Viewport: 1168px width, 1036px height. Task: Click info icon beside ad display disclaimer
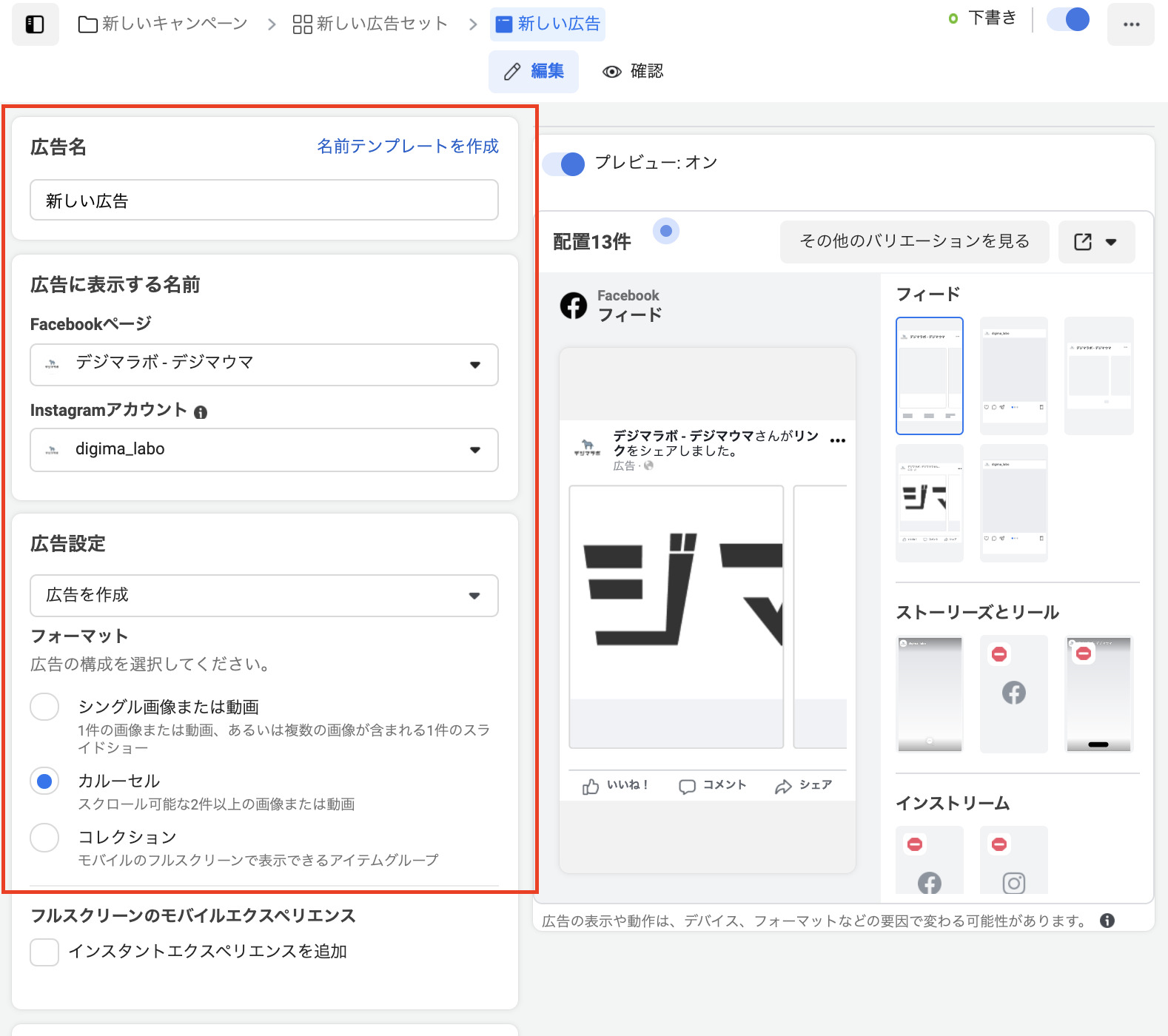[x=1107, y=921]
